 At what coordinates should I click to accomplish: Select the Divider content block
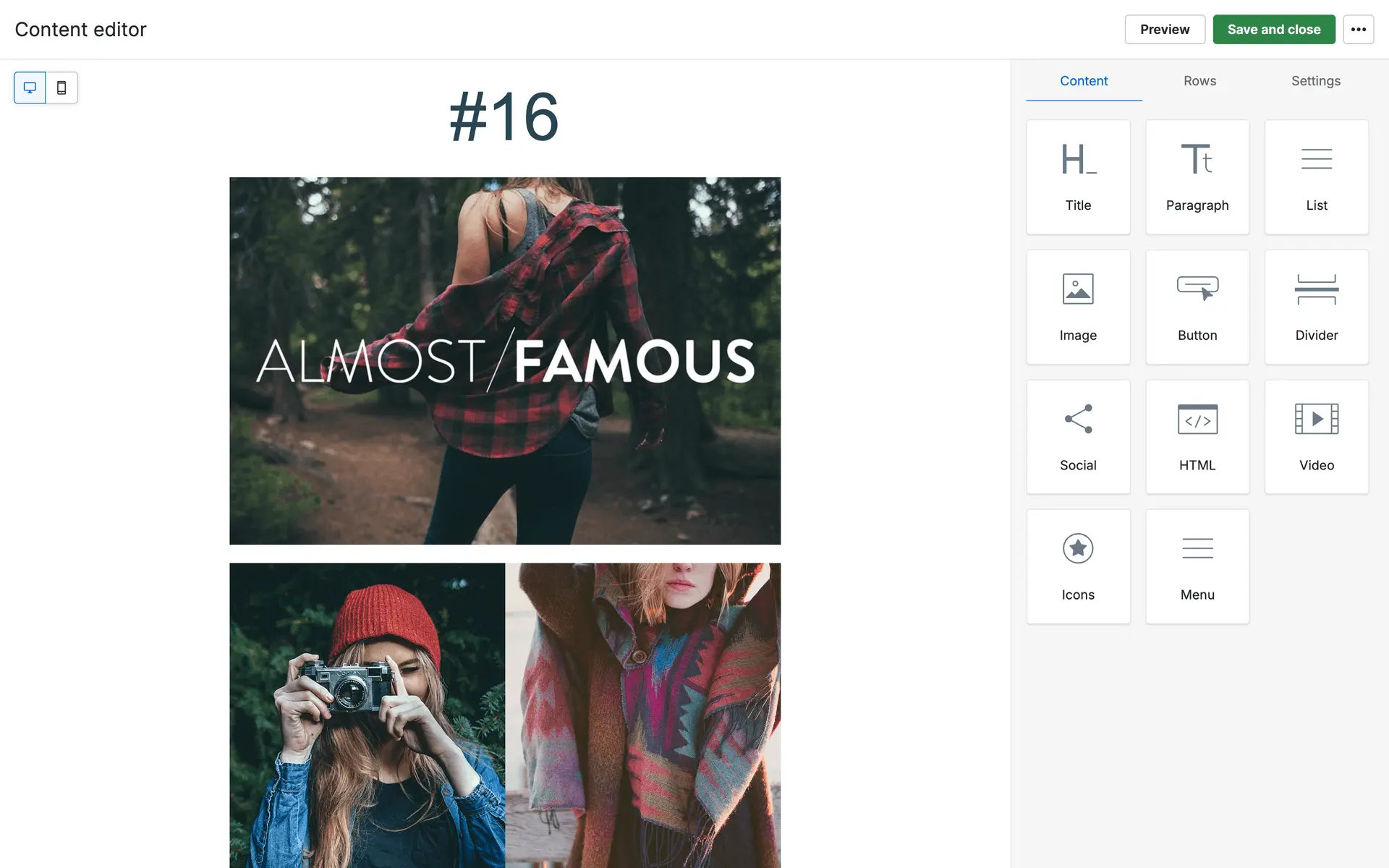(1316, 307)
